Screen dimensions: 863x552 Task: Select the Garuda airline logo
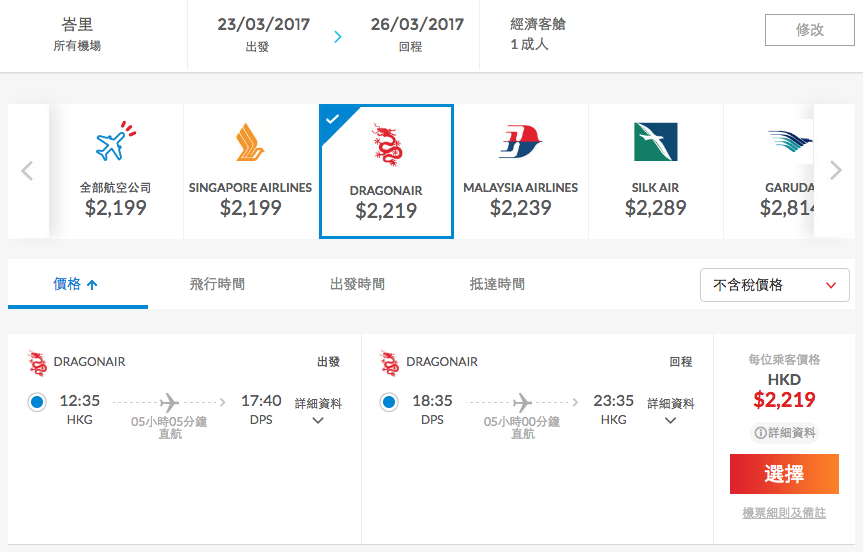(790, 141)
